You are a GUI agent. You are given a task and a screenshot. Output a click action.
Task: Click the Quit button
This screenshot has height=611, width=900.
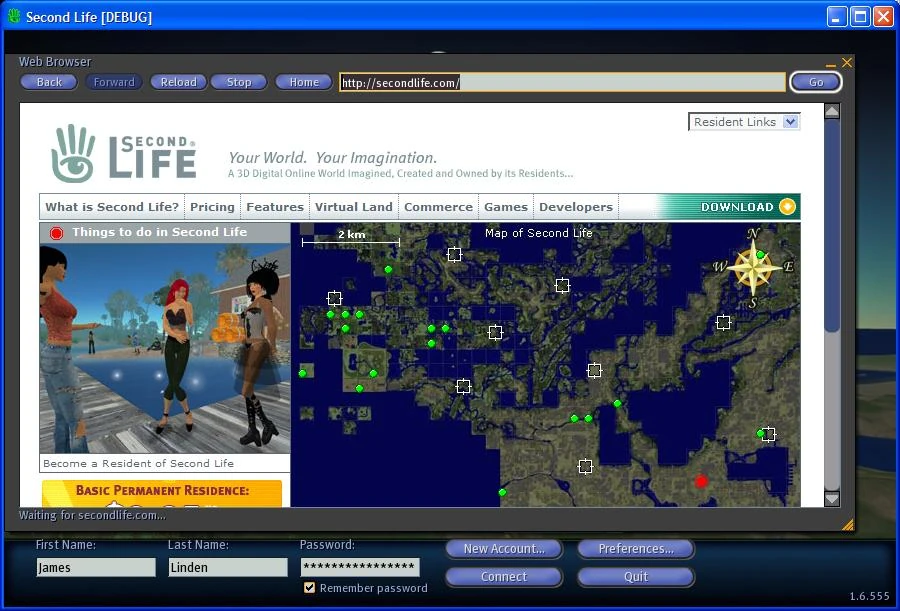click(x=636, y=577)
